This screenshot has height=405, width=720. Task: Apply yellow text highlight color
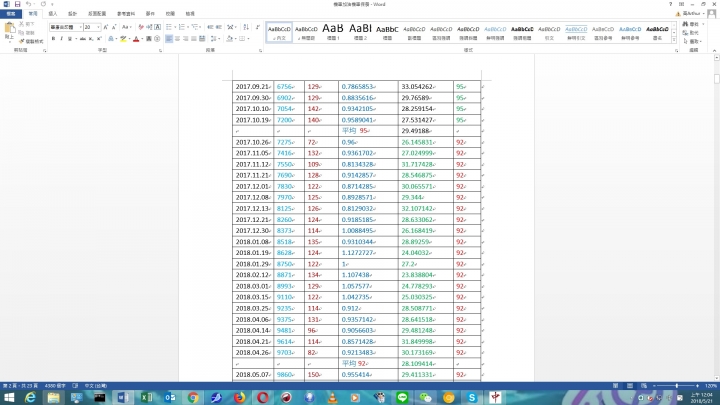(x=123, y=39)
